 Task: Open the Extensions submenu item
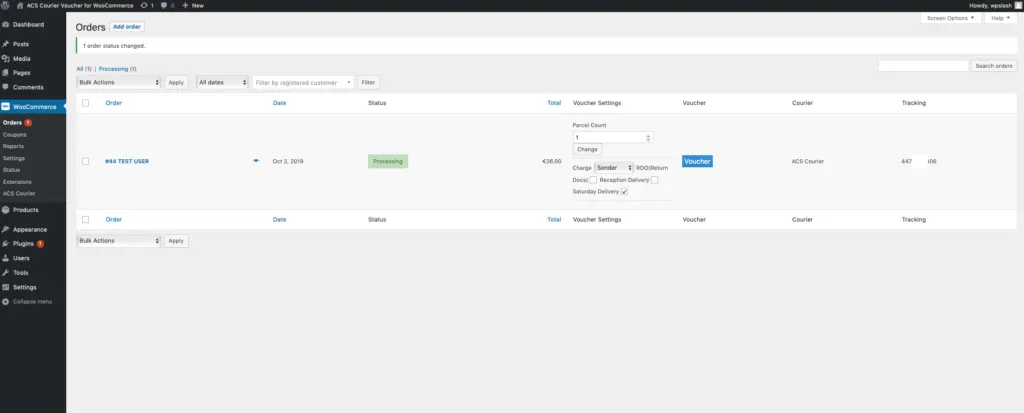[17, 182]
